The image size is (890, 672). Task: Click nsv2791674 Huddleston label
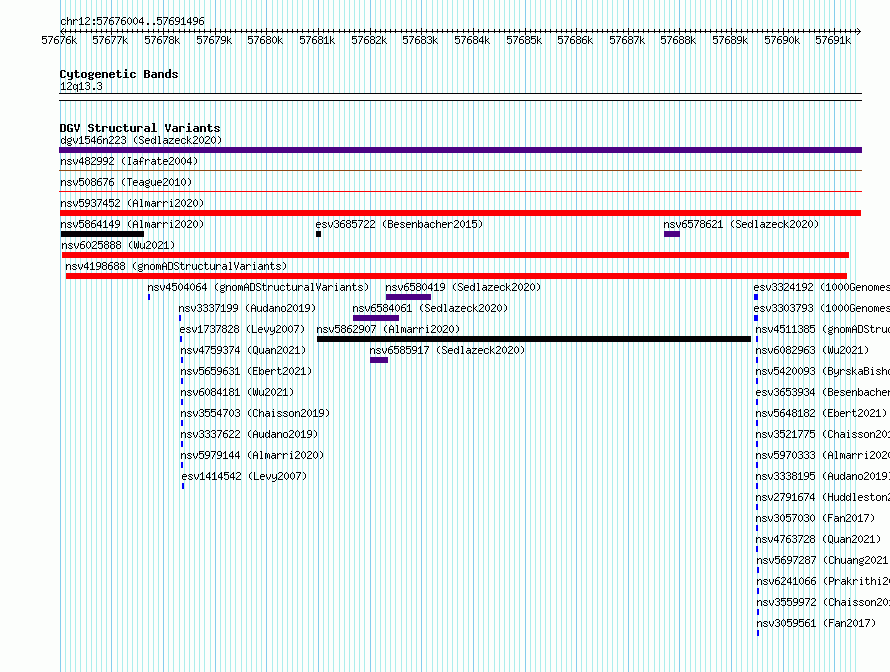click(x=822, y=497)
